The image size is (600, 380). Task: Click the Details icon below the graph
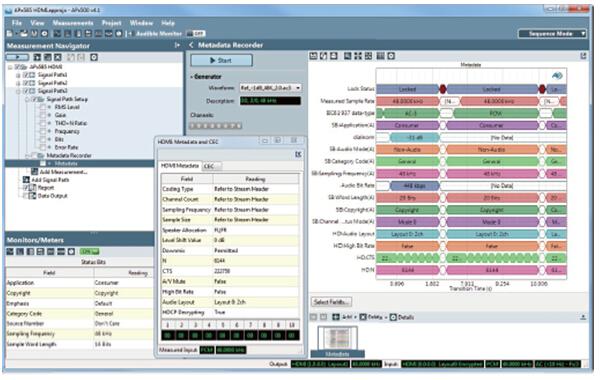coord(393,317)
